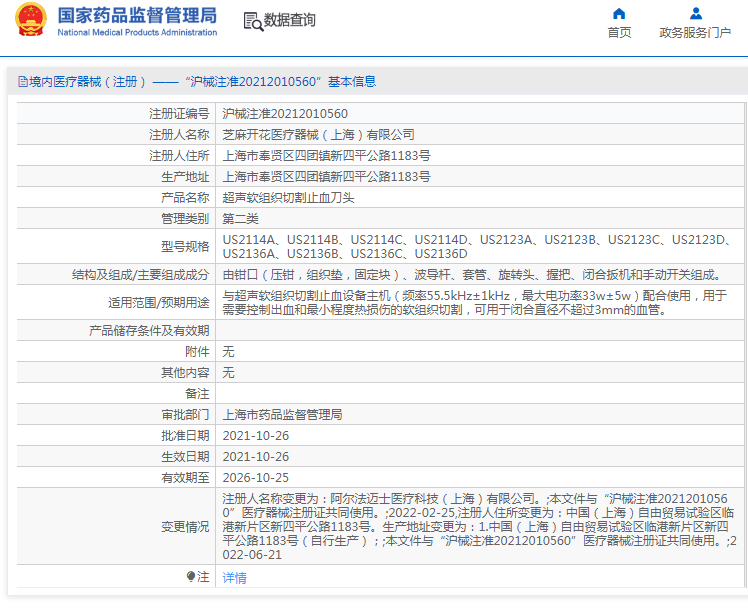Click the lightbulb 注 icon

[x=191, y=577]
